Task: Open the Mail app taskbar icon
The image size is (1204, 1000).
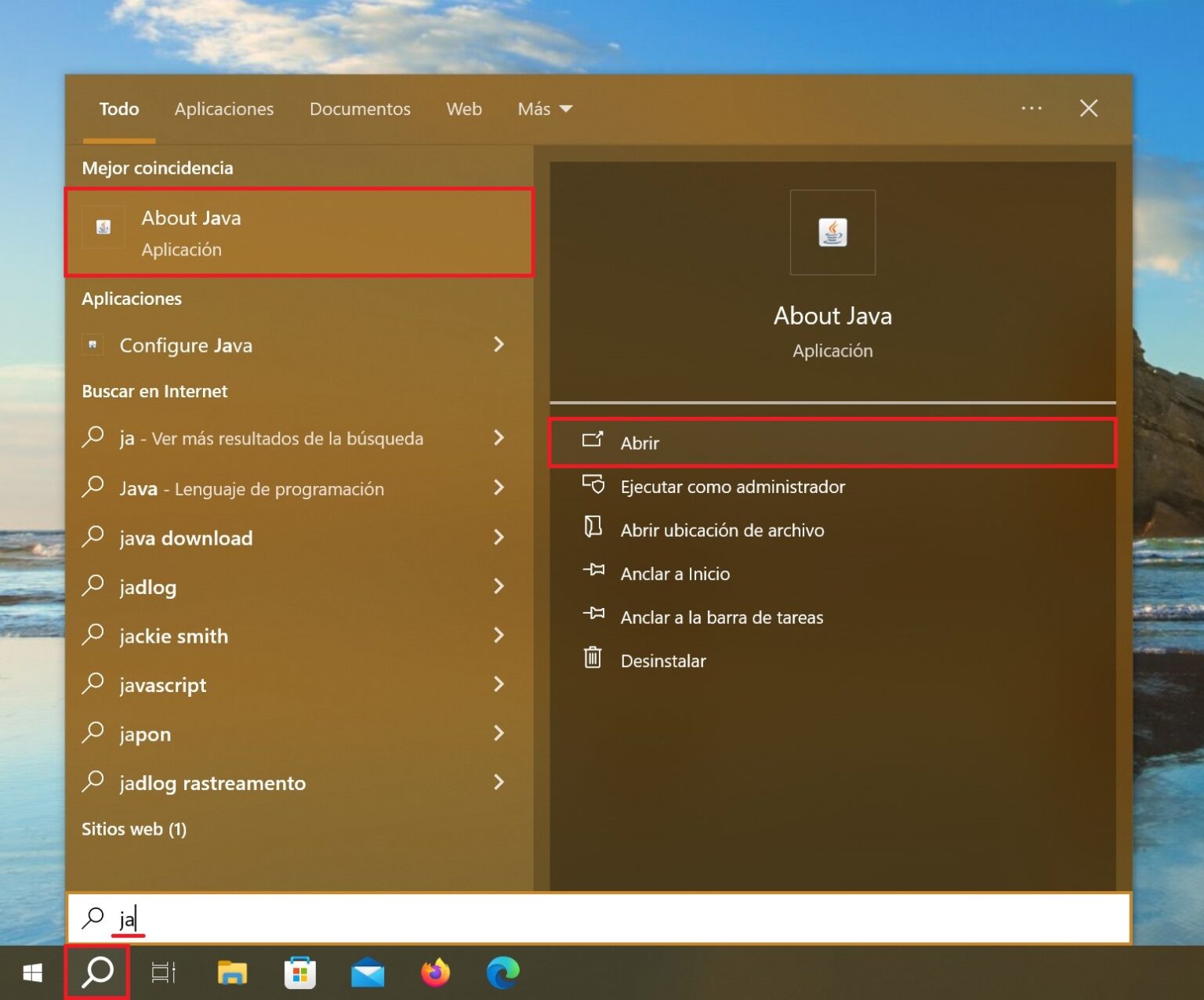Action: pos(368,973)
